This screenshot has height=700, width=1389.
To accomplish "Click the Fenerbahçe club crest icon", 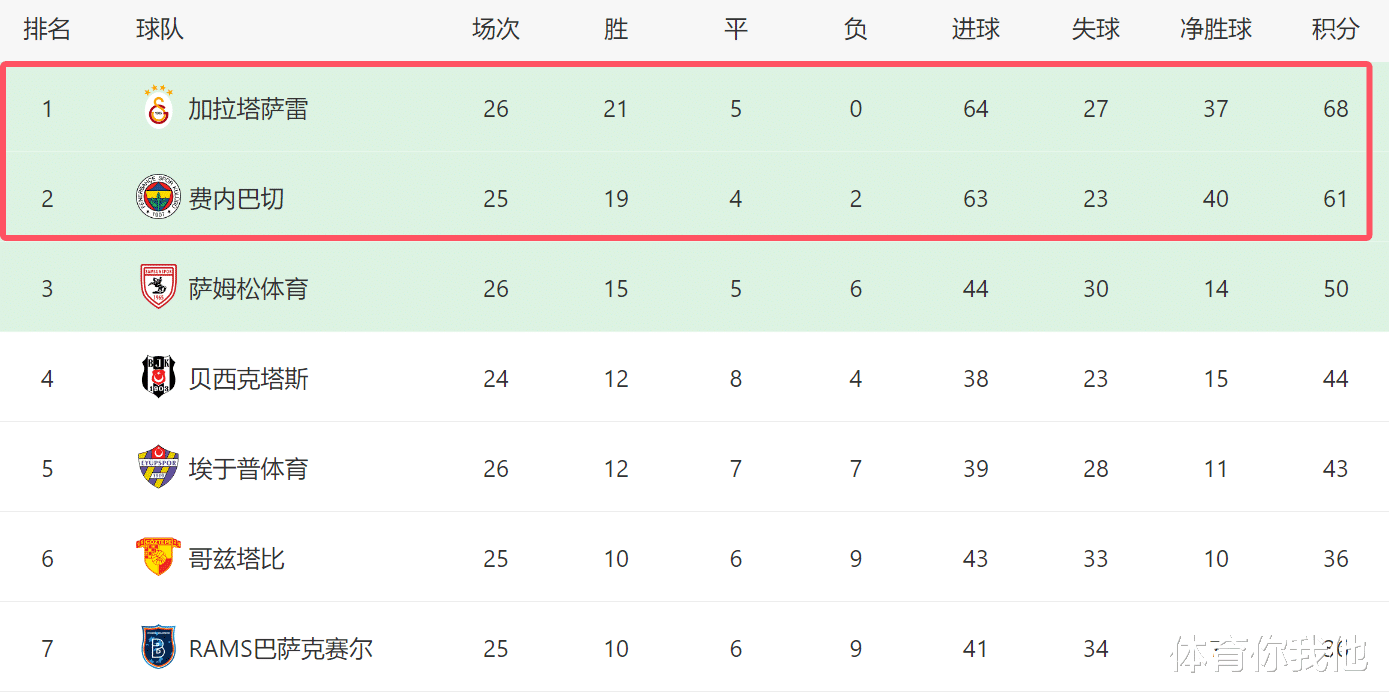I will pyautogui.click(x=158, y=198).
